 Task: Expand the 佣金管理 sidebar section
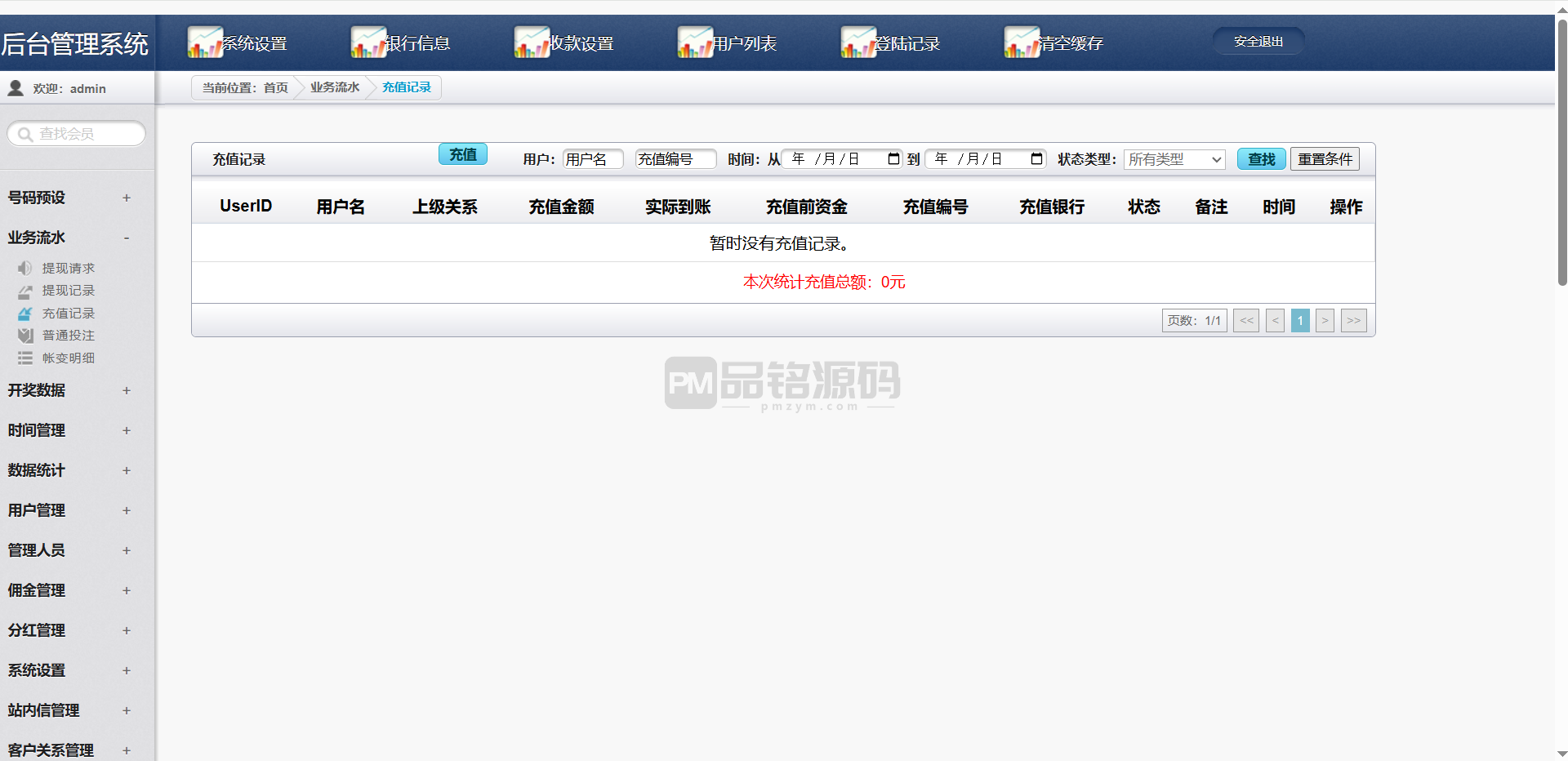127,590
